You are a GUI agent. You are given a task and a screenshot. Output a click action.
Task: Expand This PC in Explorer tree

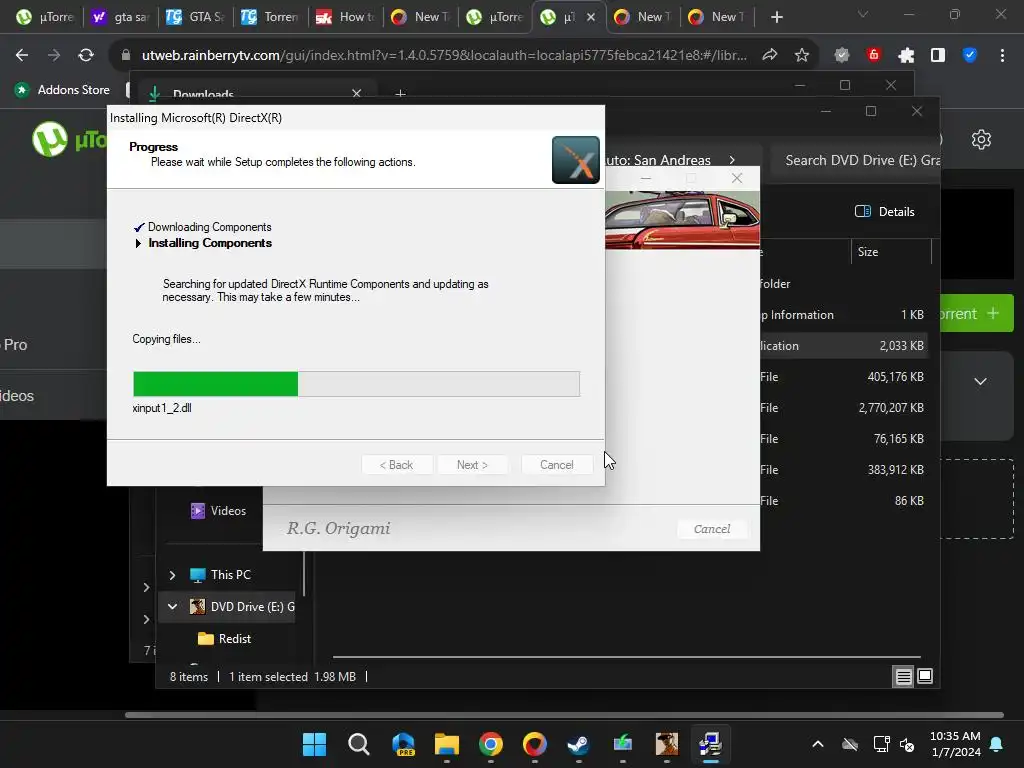[172, 575]
